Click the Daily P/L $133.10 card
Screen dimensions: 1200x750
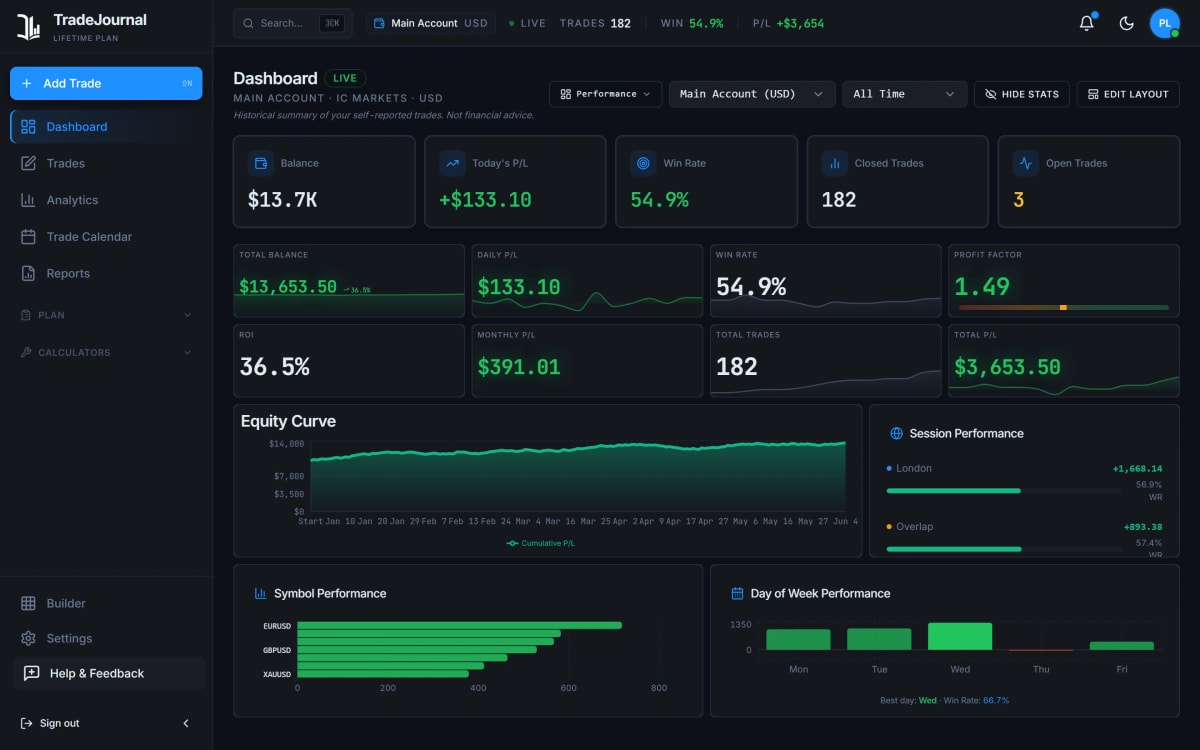click(x=587, y=279)
